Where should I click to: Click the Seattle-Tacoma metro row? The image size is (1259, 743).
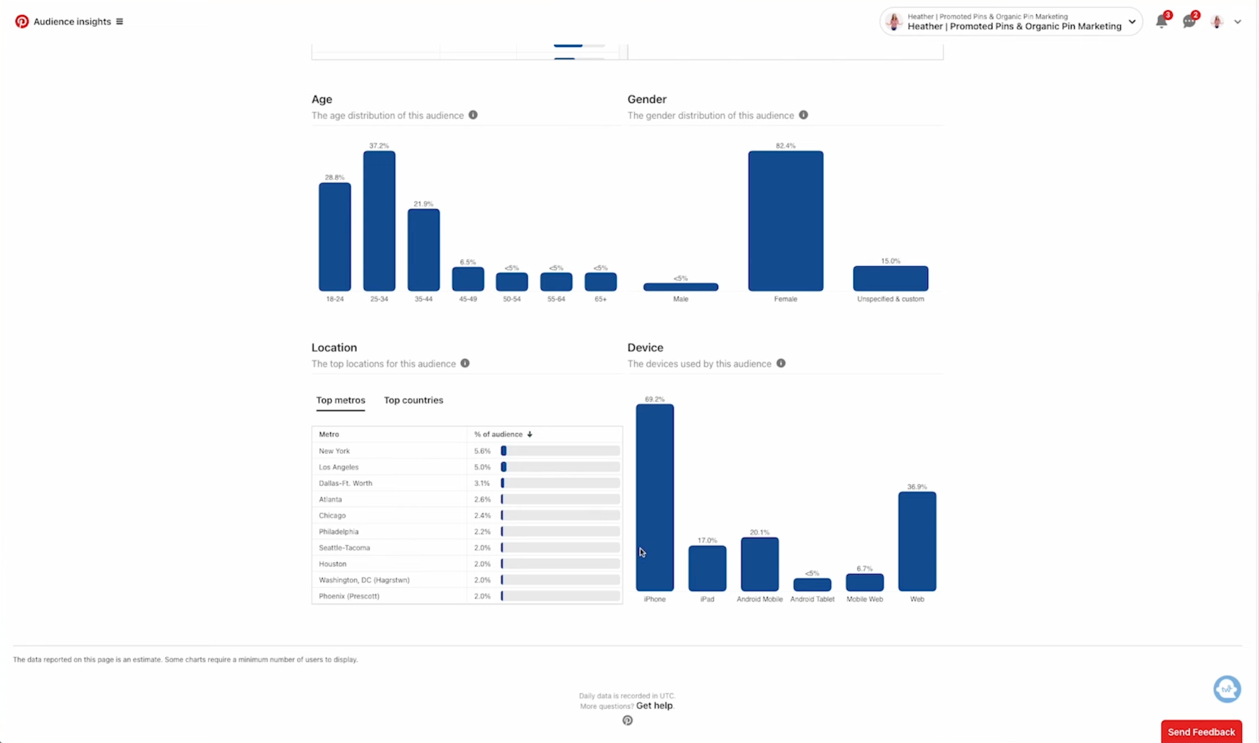467,547
